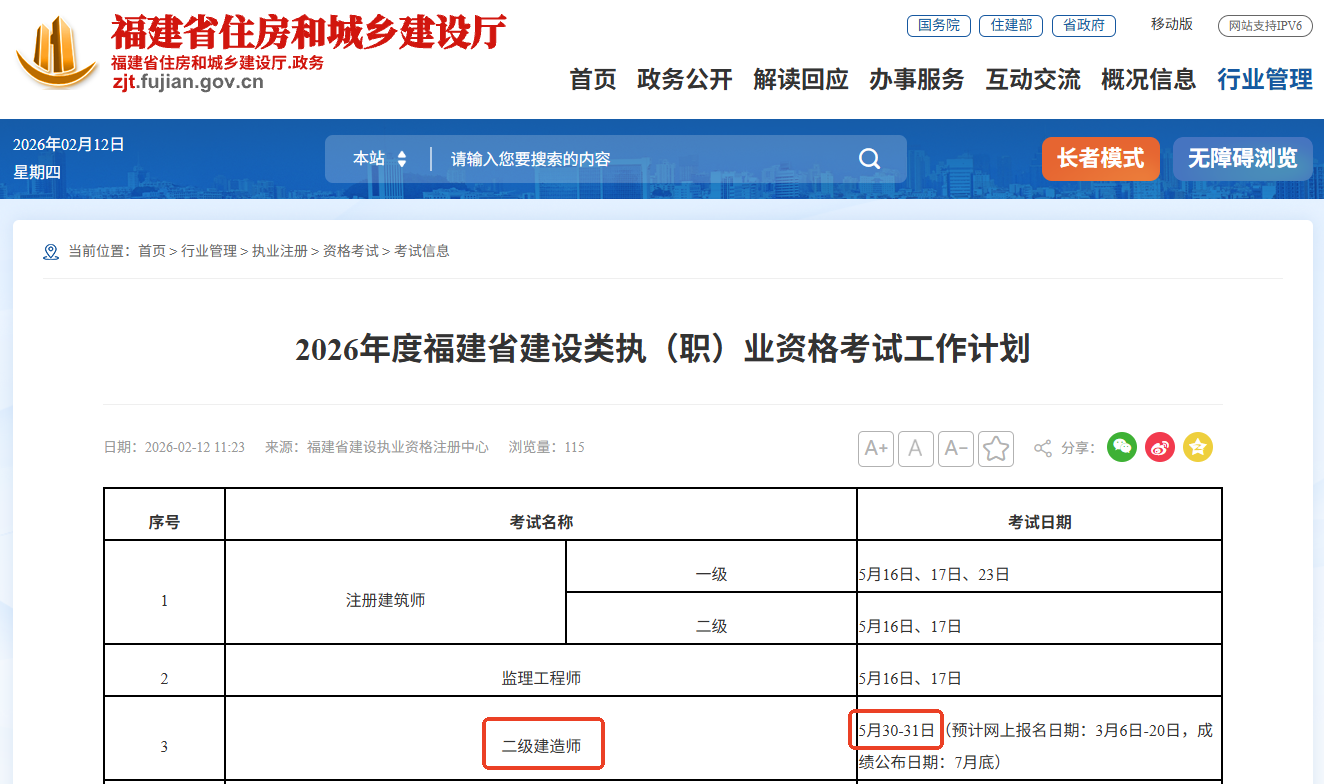
Task: Switch to the 首页 menu item
Action: pyautogui.click(x=592, y=80)
